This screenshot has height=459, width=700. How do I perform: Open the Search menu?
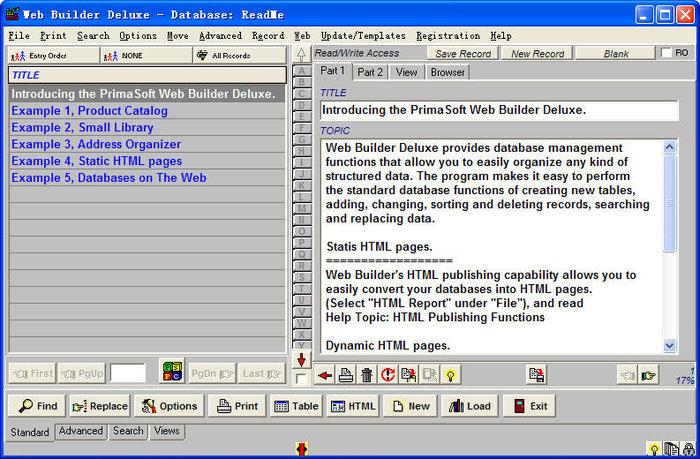[x=93, y=36]
